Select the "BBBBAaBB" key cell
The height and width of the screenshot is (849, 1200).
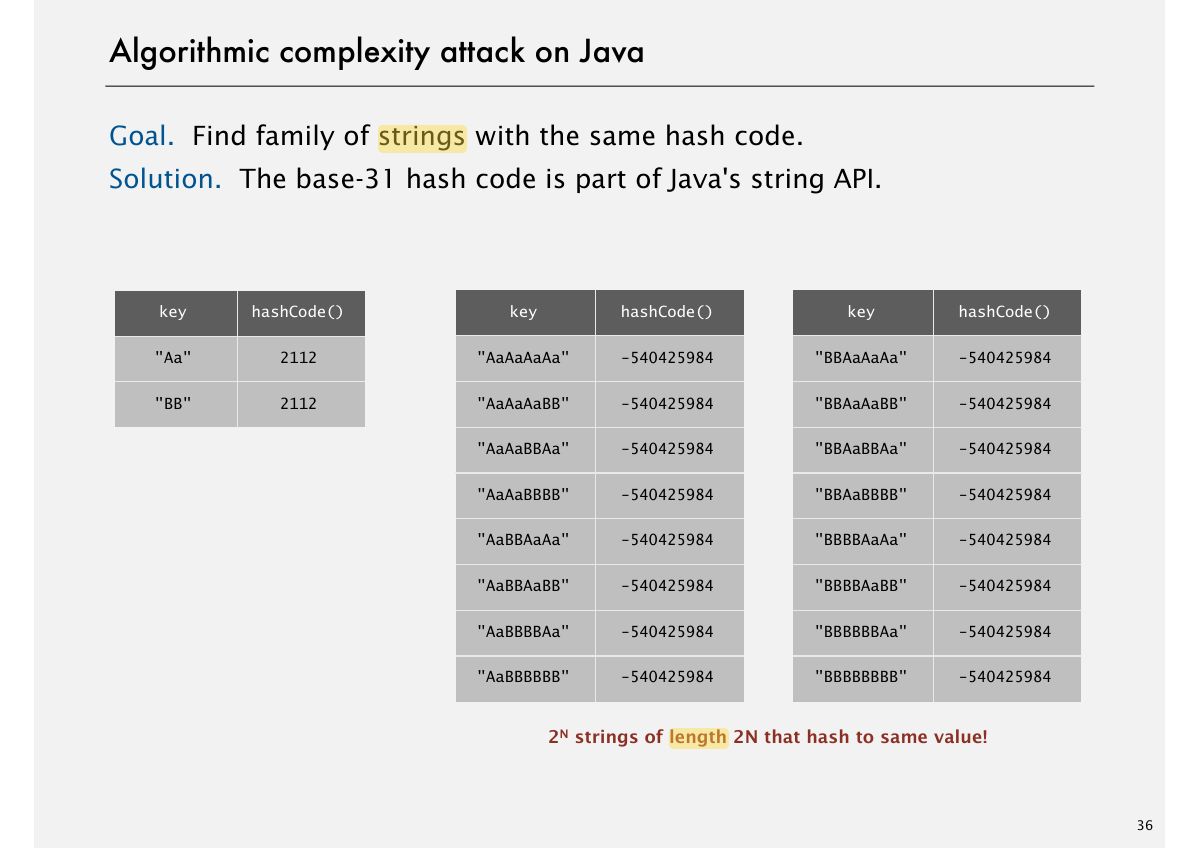[862, 586]
